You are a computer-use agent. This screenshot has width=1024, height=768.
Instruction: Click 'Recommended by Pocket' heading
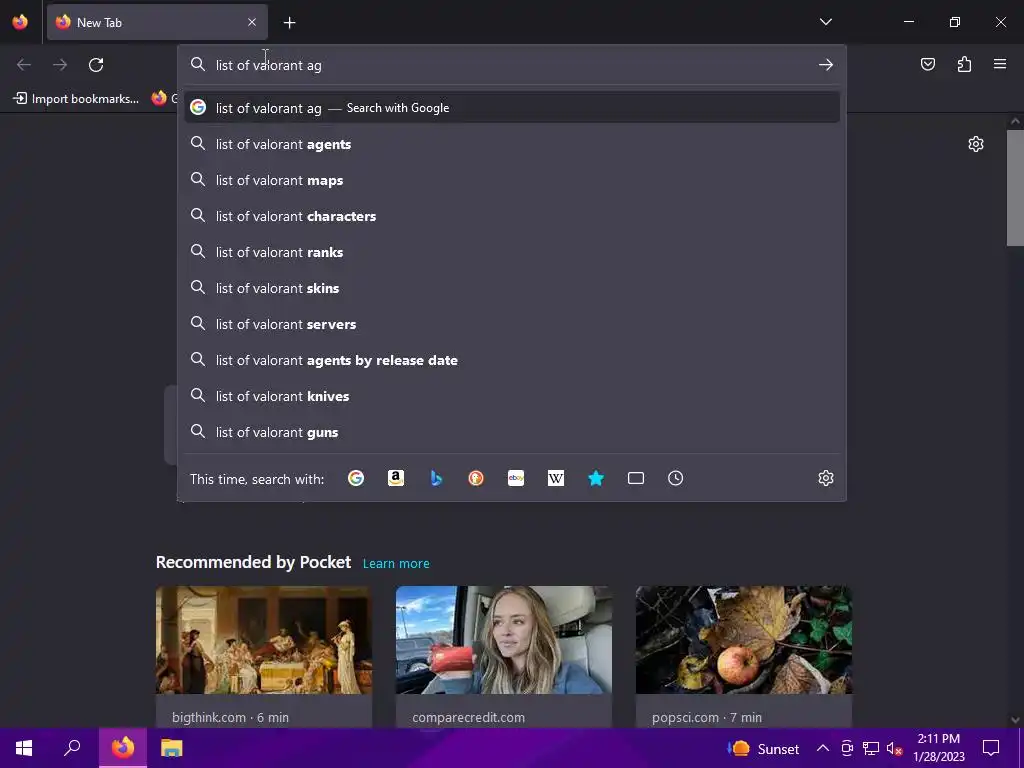pos(253,562)
